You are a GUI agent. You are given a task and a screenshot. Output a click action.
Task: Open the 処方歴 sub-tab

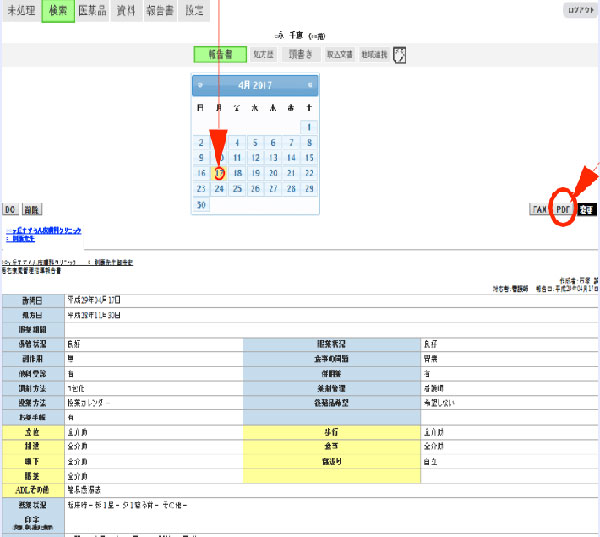263,54
